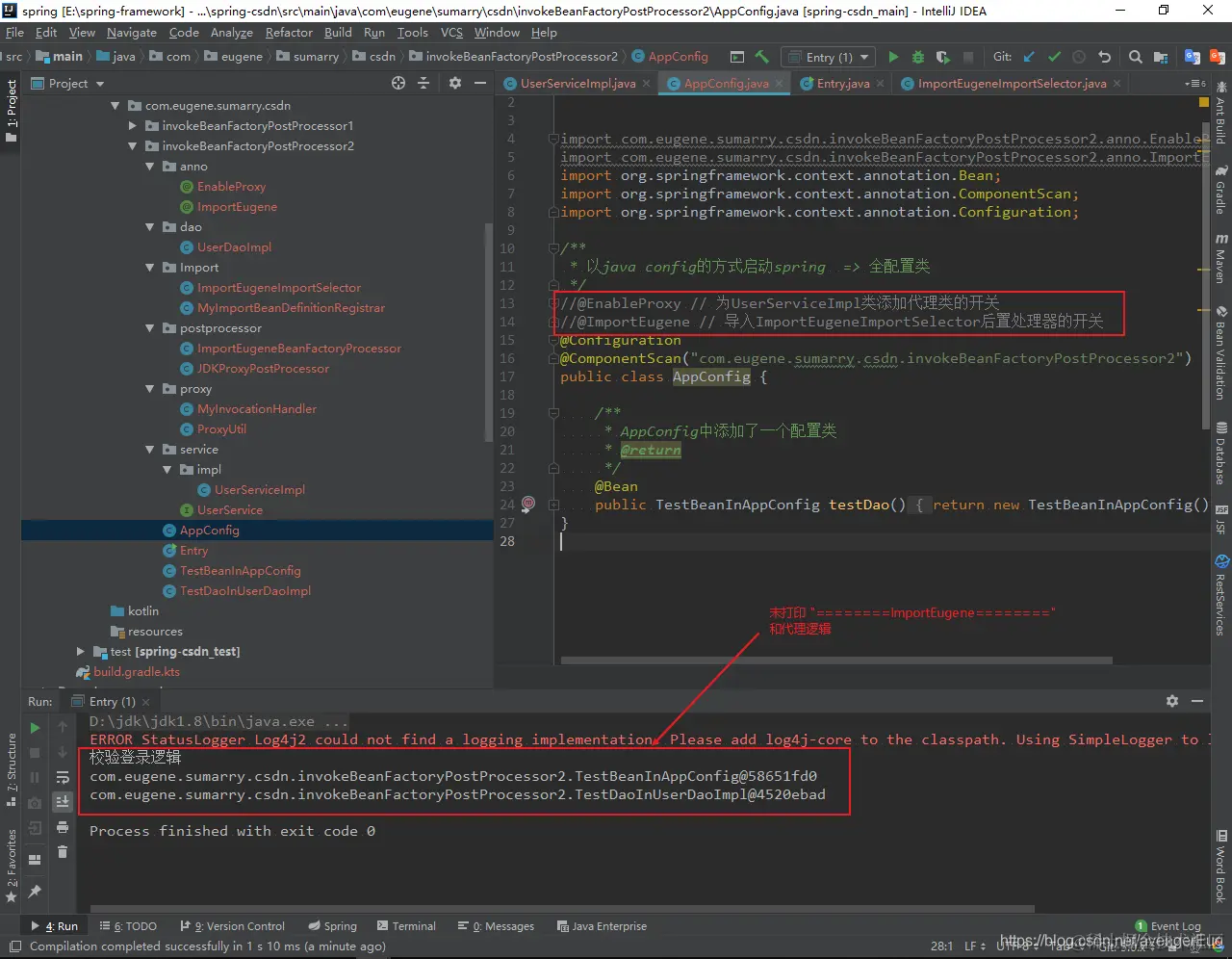Hide the Run tool window
The width and height of the screenshot is (1232, 959).
[x=1197, y=701]
